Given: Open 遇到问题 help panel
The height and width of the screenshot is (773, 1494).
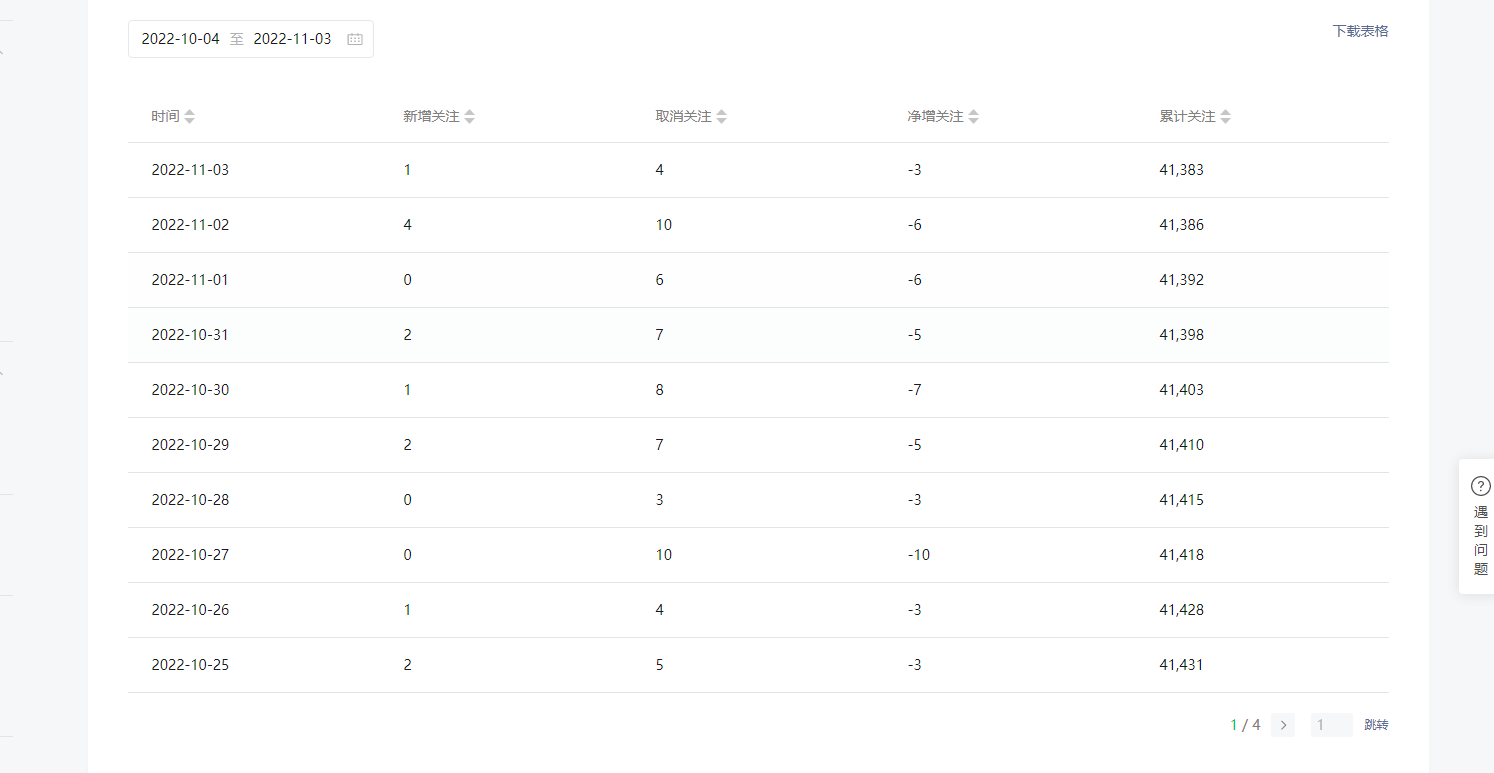Looking at the screenshot, I should (1480, 526).
